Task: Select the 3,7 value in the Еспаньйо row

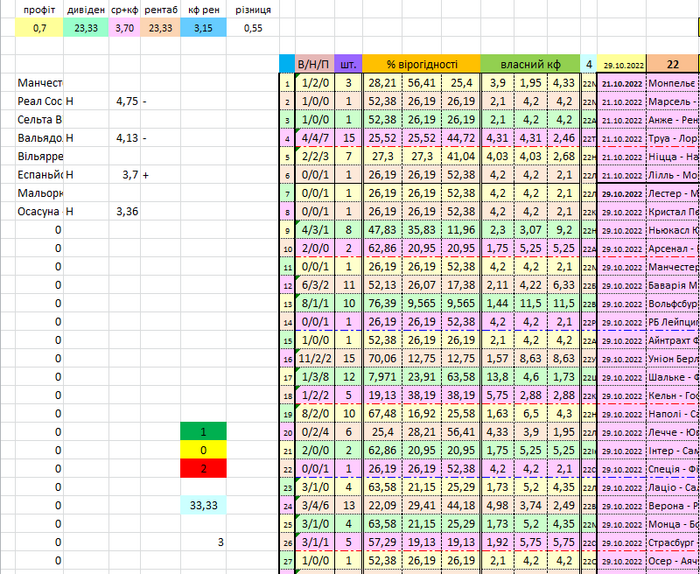Action: pyautogui.click(x=125, y=175)
